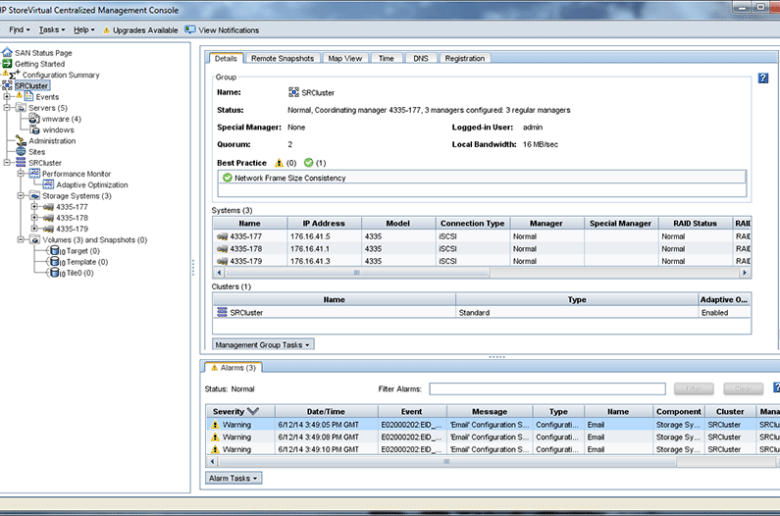Image resolution: width=780 pixels, height=516 pixels.
Task: Click the Filter alarms button
Action: click(x=693, y=389)
